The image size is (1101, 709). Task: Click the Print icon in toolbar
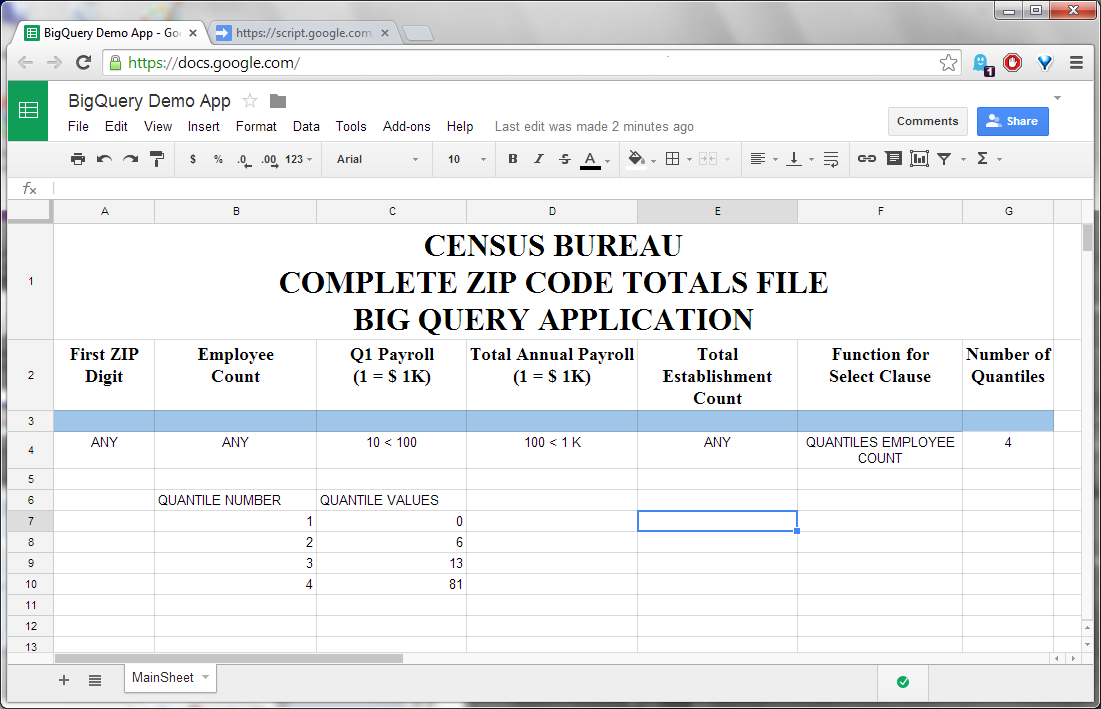(78, 159)
